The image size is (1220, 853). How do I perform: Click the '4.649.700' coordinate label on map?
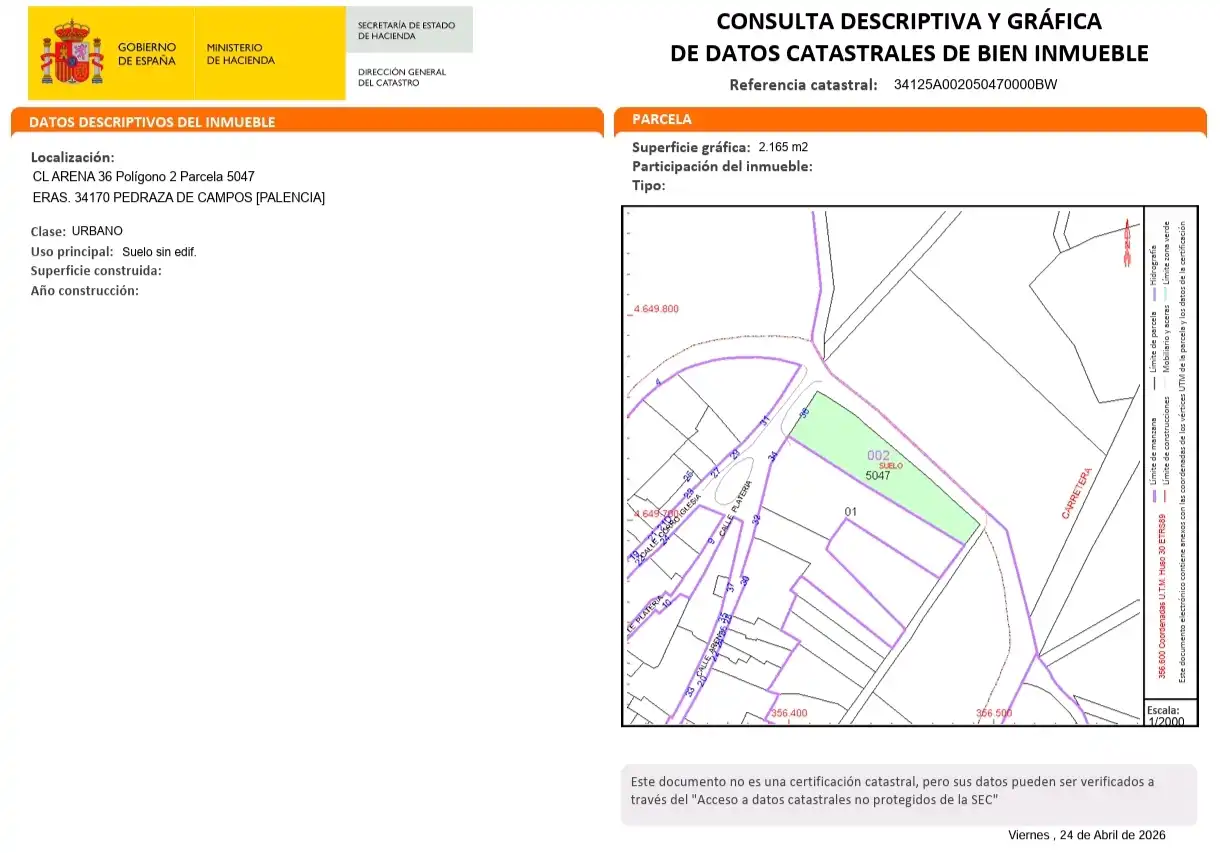coord(657,513)
